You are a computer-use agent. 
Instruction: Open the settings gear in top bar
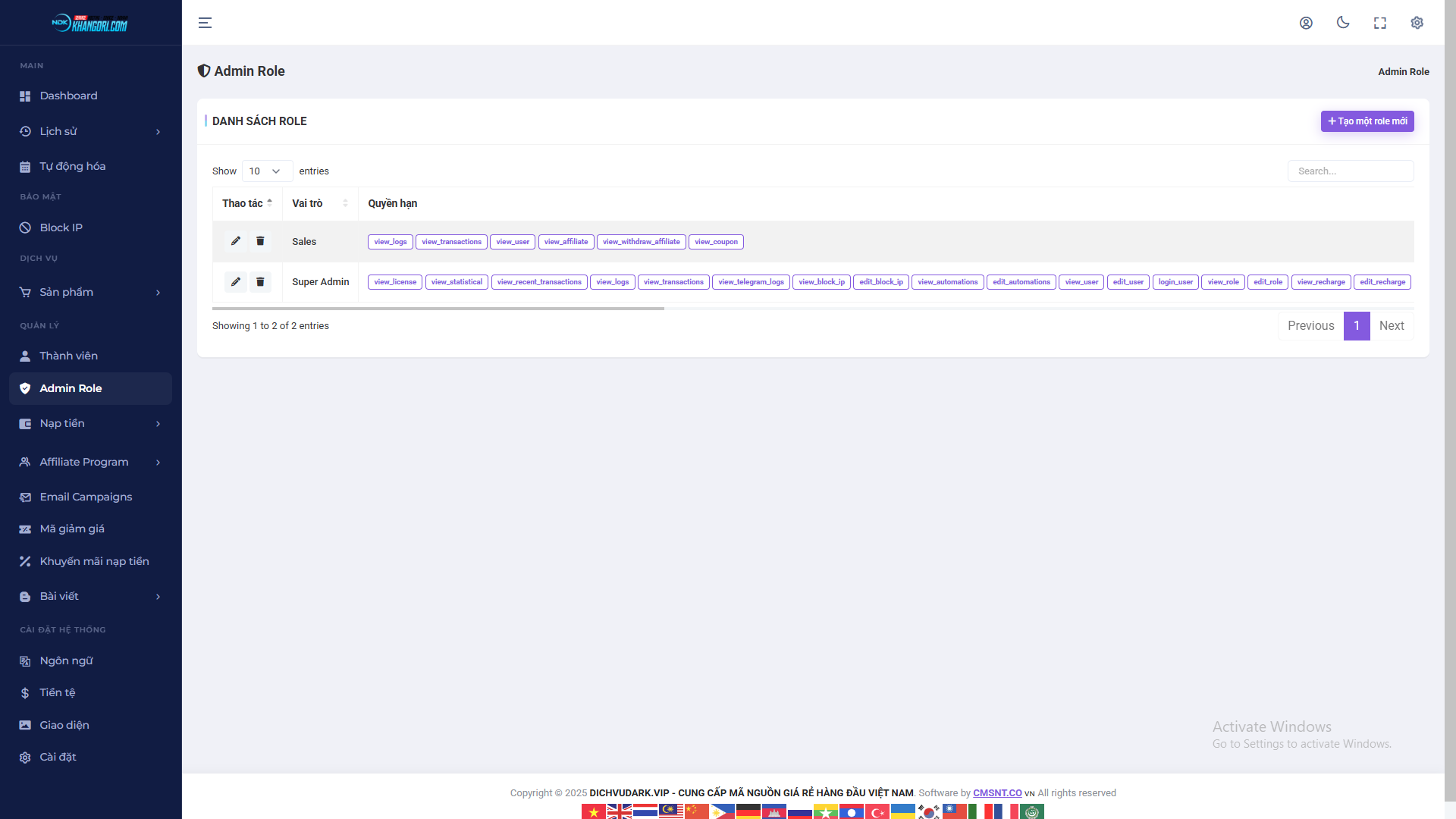pos(1417,23)
